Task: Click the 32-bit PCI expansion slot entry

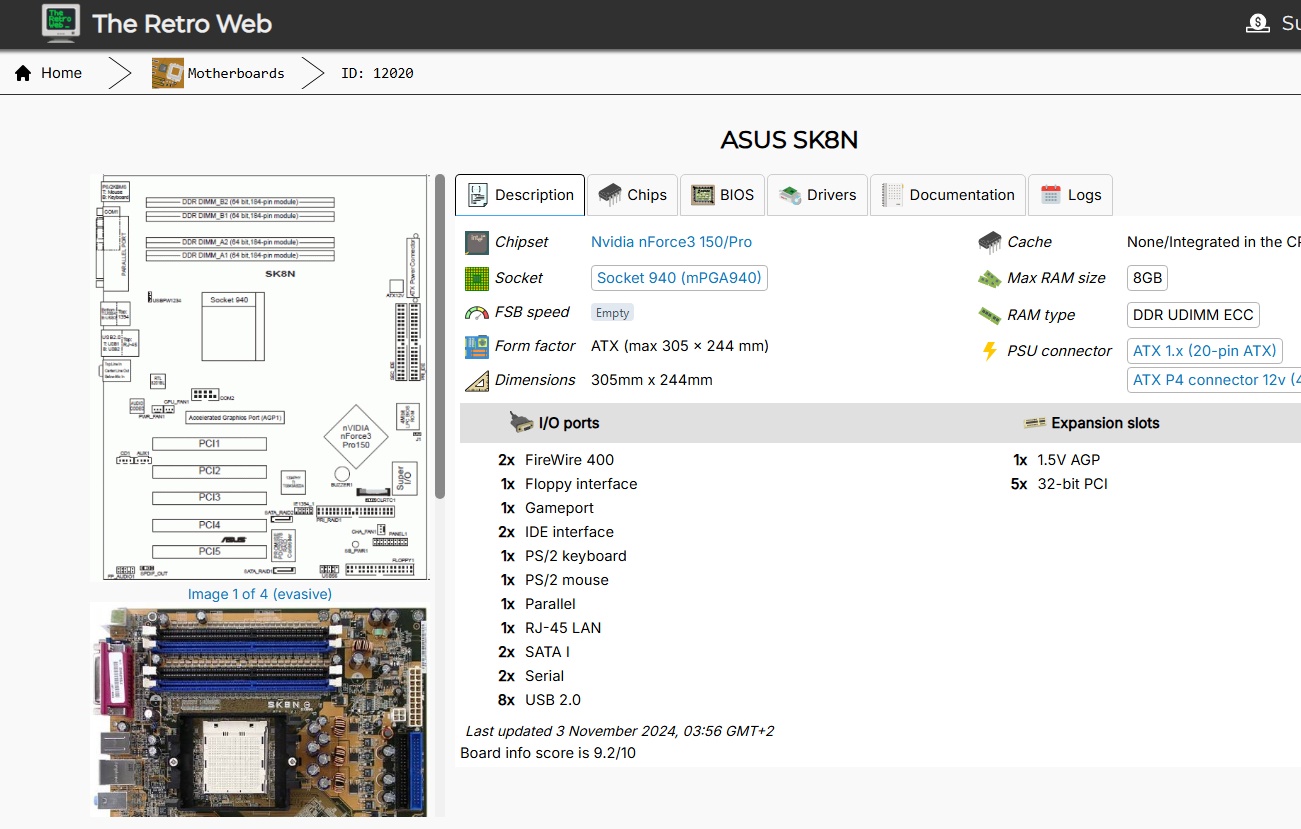Action: click(x=1059, y=484)
